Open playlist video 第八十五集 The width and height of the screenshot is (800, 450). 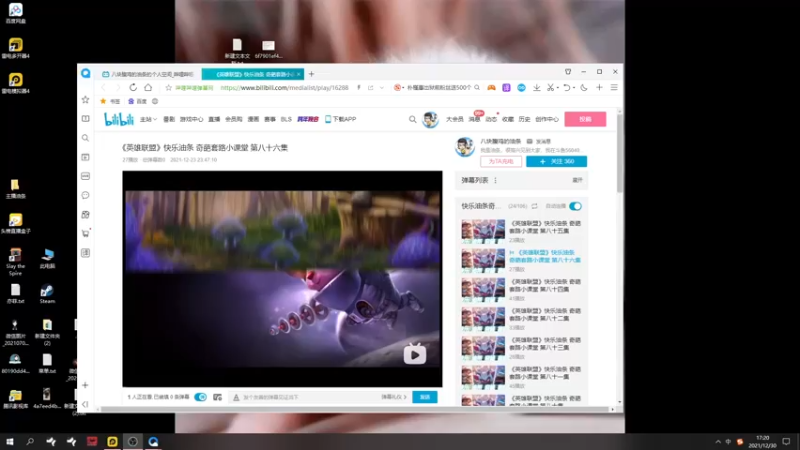point(521,231)
